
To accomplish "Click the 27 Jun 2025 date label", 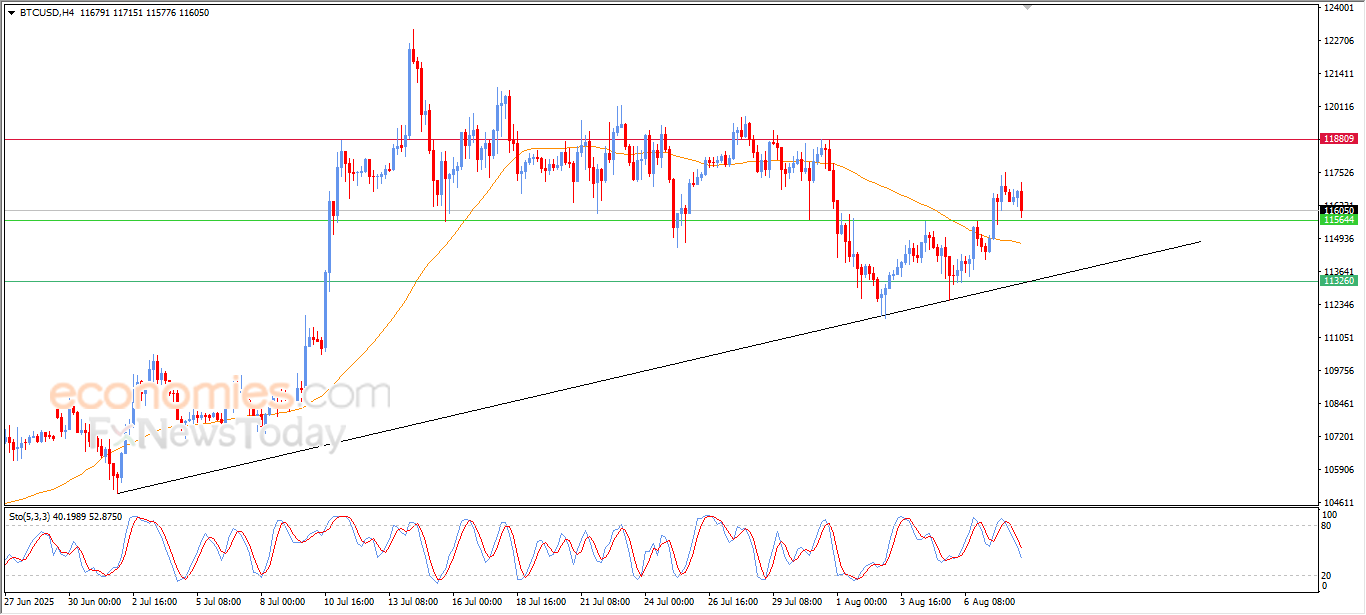I will point(28,603).
